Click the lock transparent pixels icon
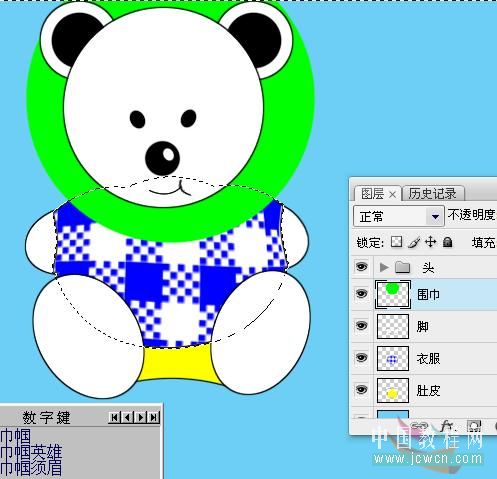 click(x=396, y=242)
